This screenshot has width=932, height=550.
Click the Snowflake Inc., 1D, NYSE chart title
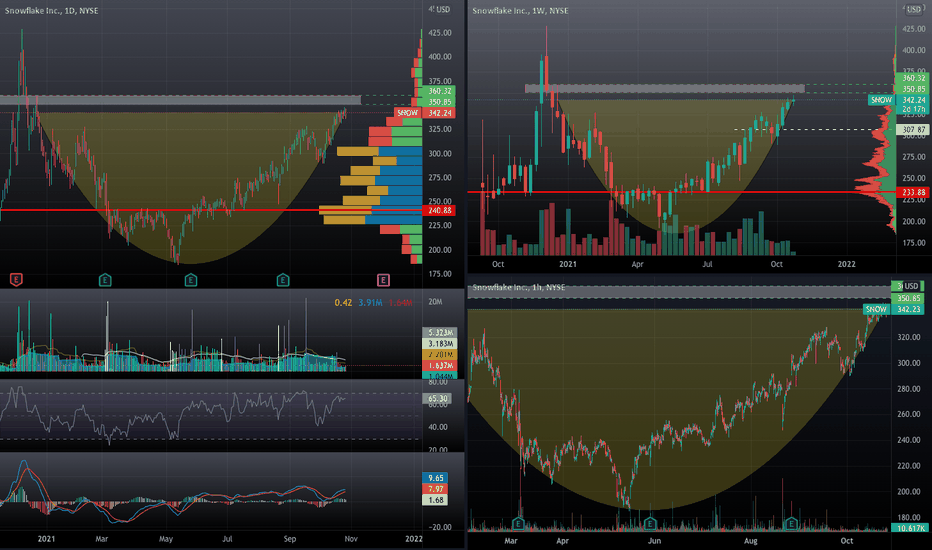[x=52, y=11]
